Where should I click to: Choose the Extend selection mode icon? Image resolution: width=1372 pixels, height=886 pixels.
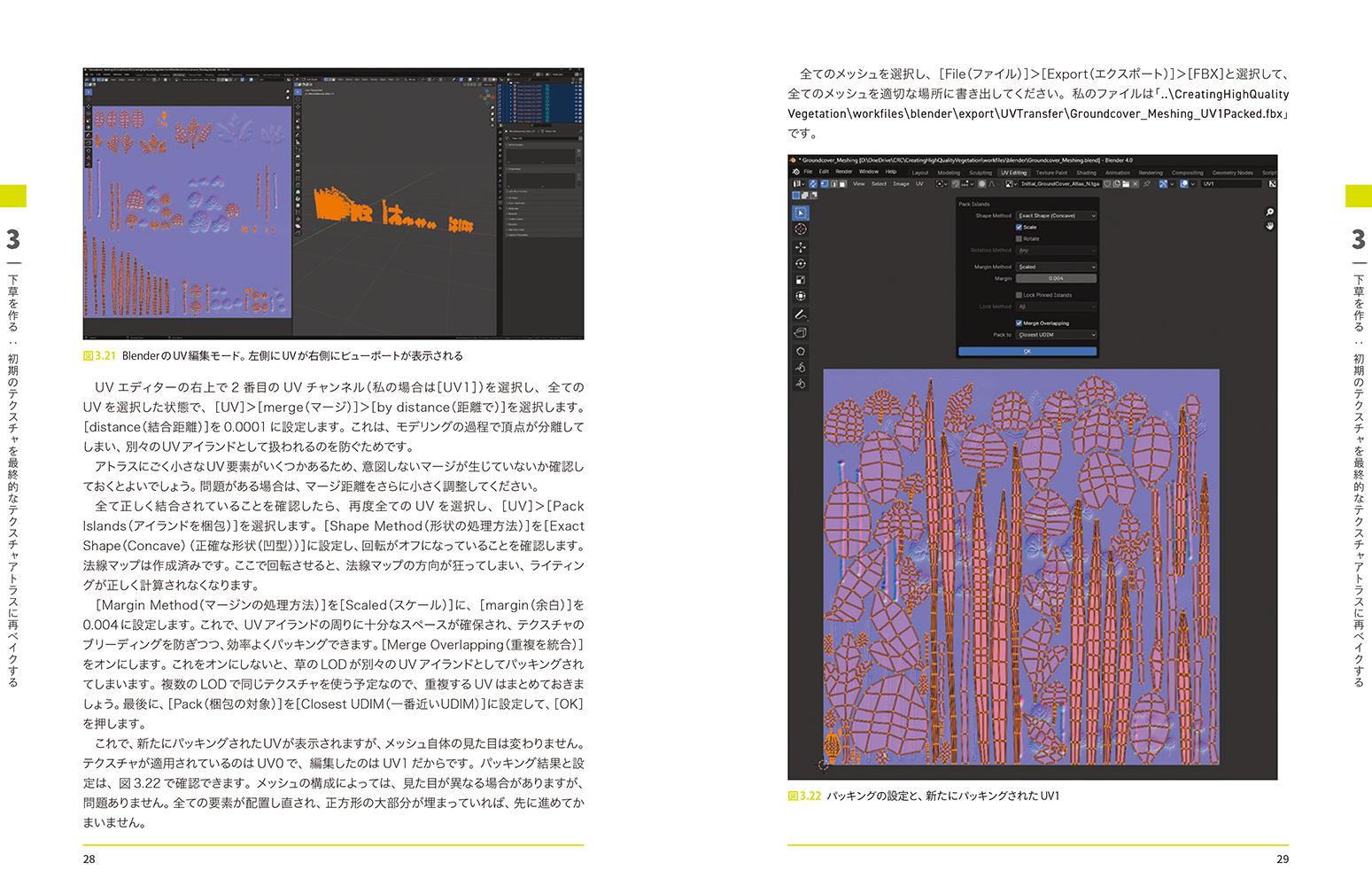coord(805,195)
